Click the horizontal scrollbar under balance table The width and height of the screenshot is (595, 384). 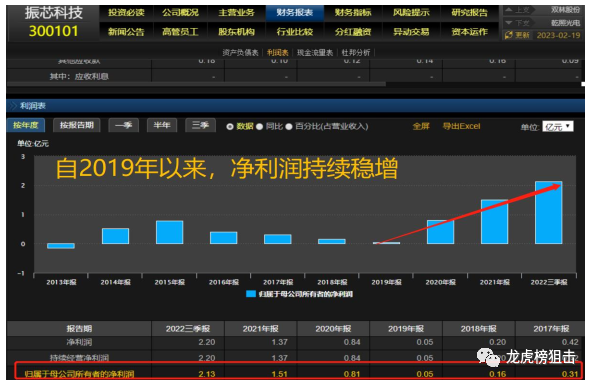(x=197, y=84)
